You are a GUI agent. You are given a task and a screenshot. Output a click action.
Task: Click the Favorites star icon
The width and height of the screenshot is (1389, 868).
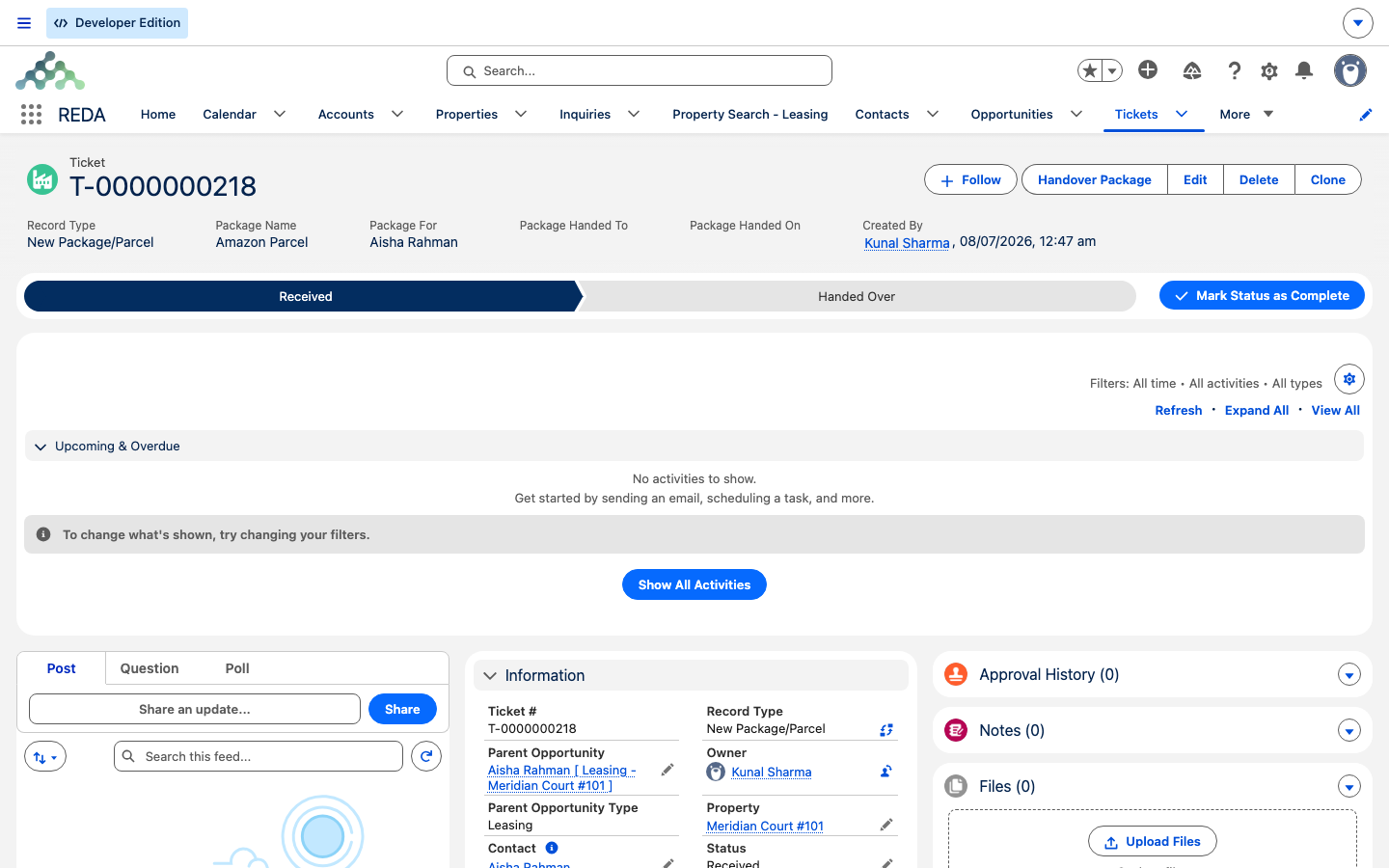point(1090,70)
